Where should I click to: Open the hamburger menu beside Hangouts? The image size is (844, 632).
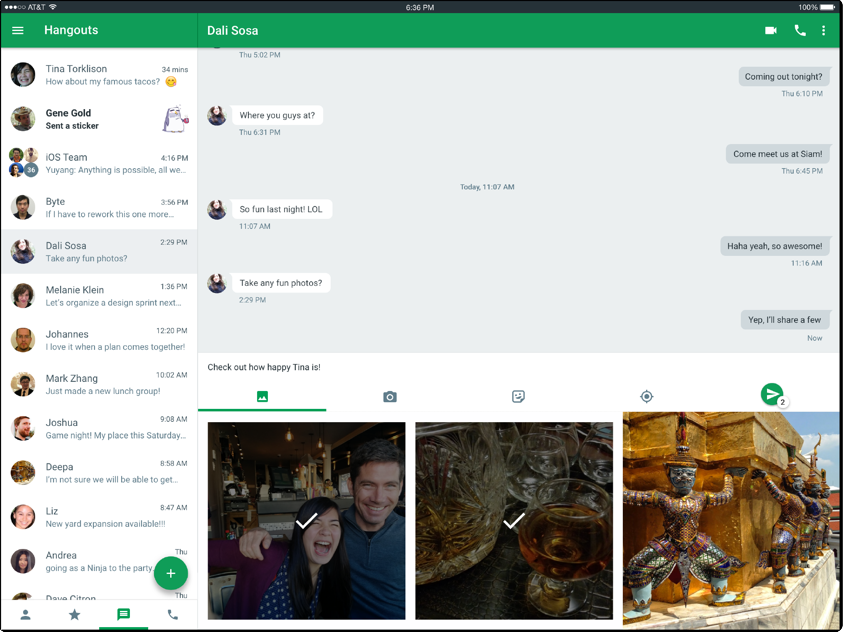pyautogui.click(x=18, y=30)
